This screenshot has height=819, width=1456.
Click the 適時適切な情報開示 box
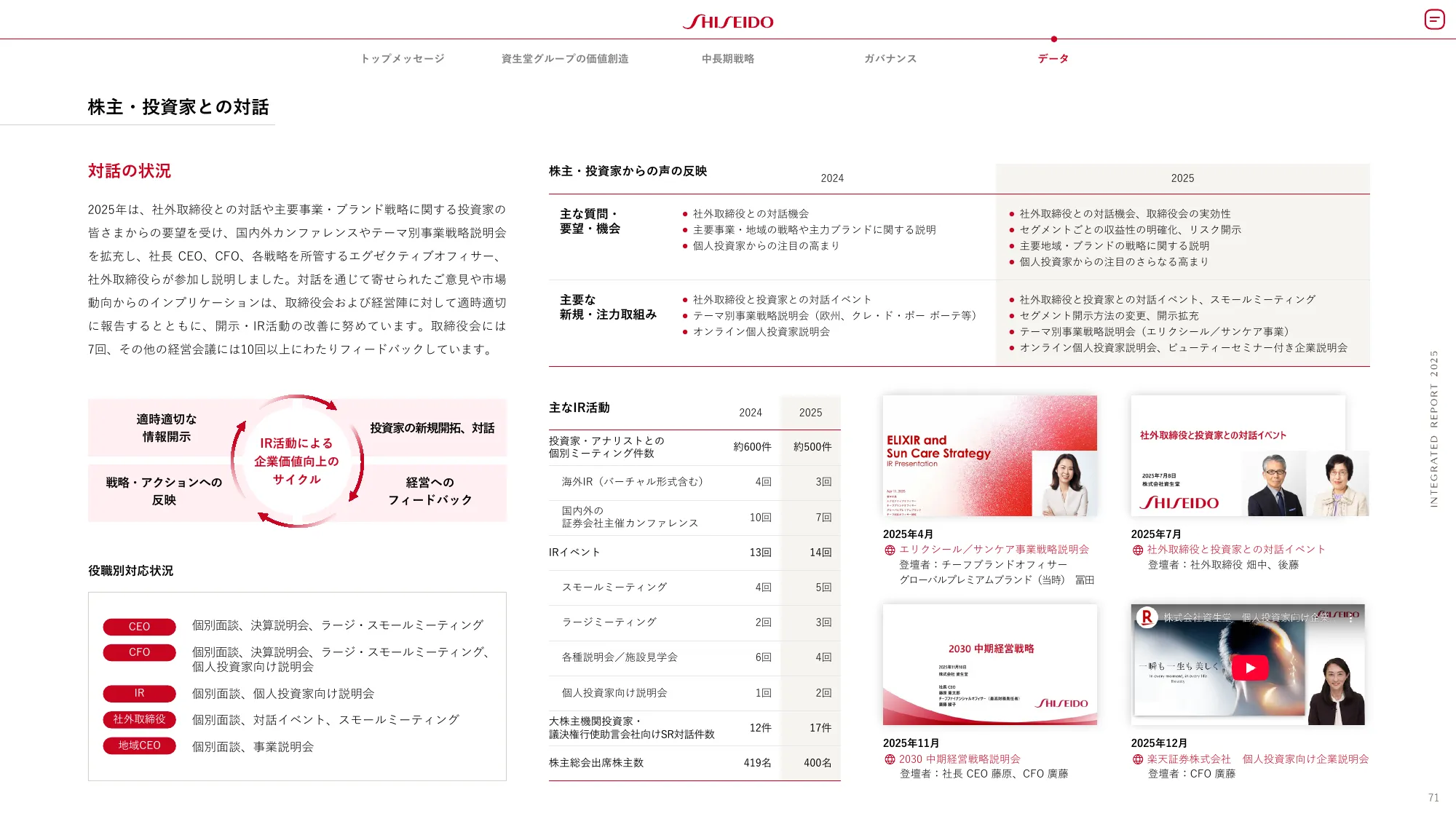point(166,428)
